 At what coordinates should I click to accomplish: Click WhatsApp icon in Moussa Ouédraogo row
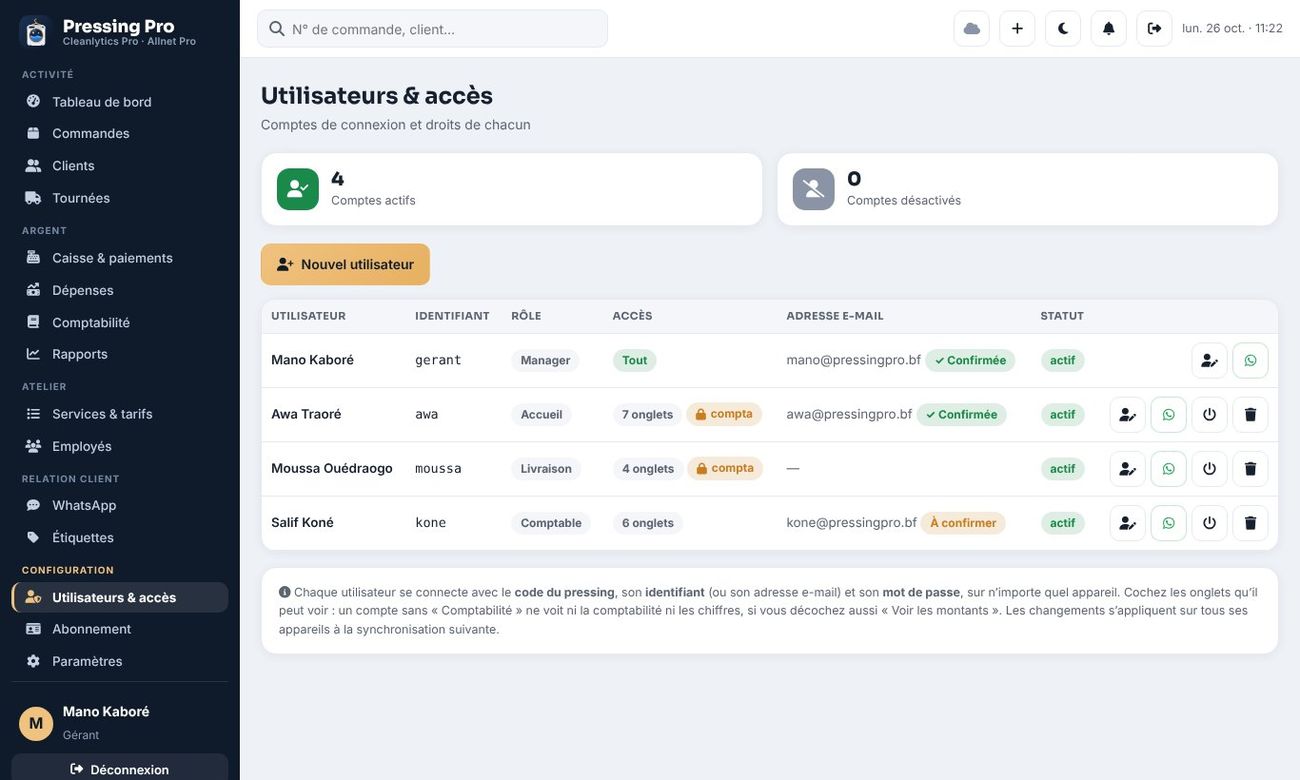(x=1168, y=468)
